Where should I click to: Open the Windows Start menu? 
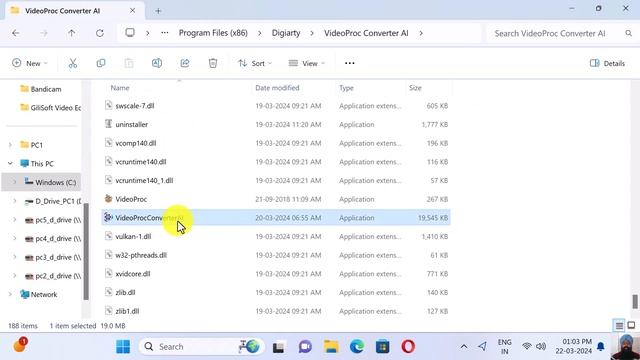[x=123, y=347]
